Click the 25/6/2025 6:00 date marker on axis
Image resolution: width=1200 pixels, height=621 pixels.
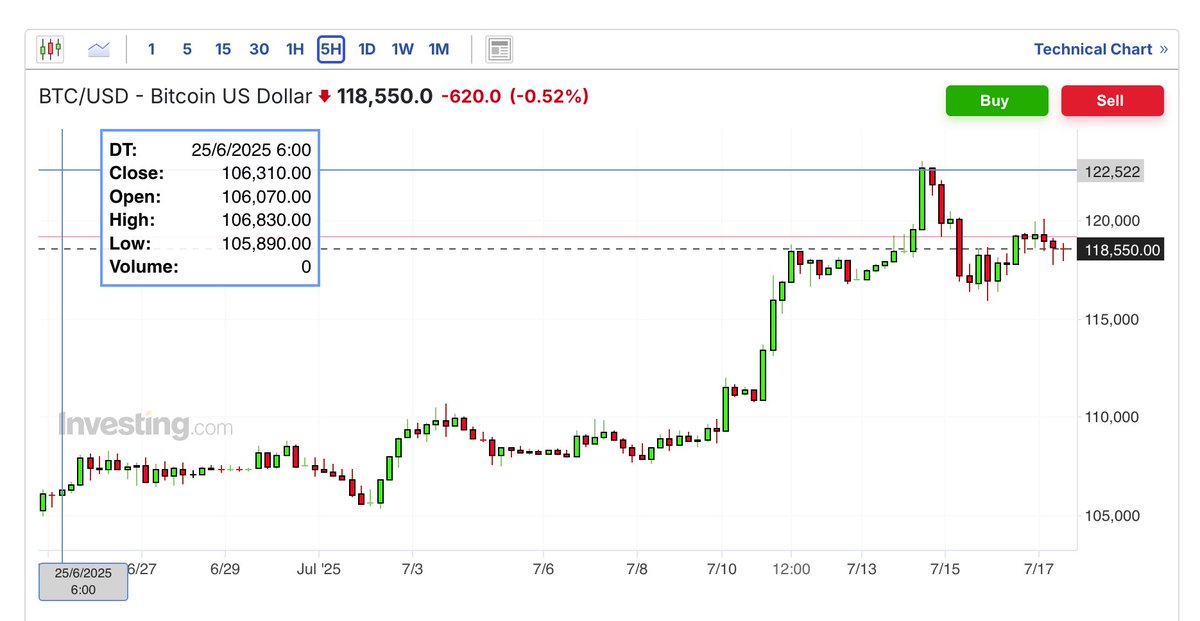[x=83, y=581]
